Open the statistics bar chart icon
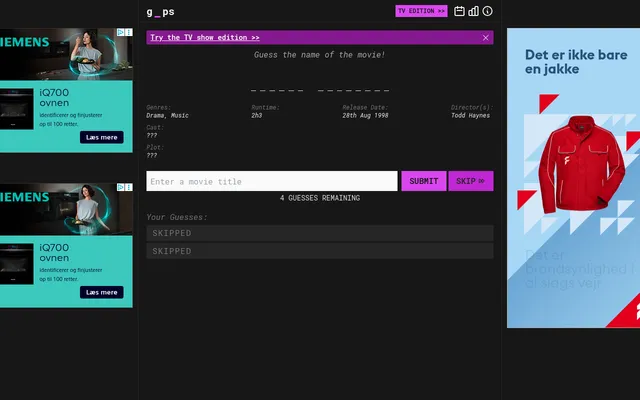Screen dimensions: 640x400 [x=473, y=11]
